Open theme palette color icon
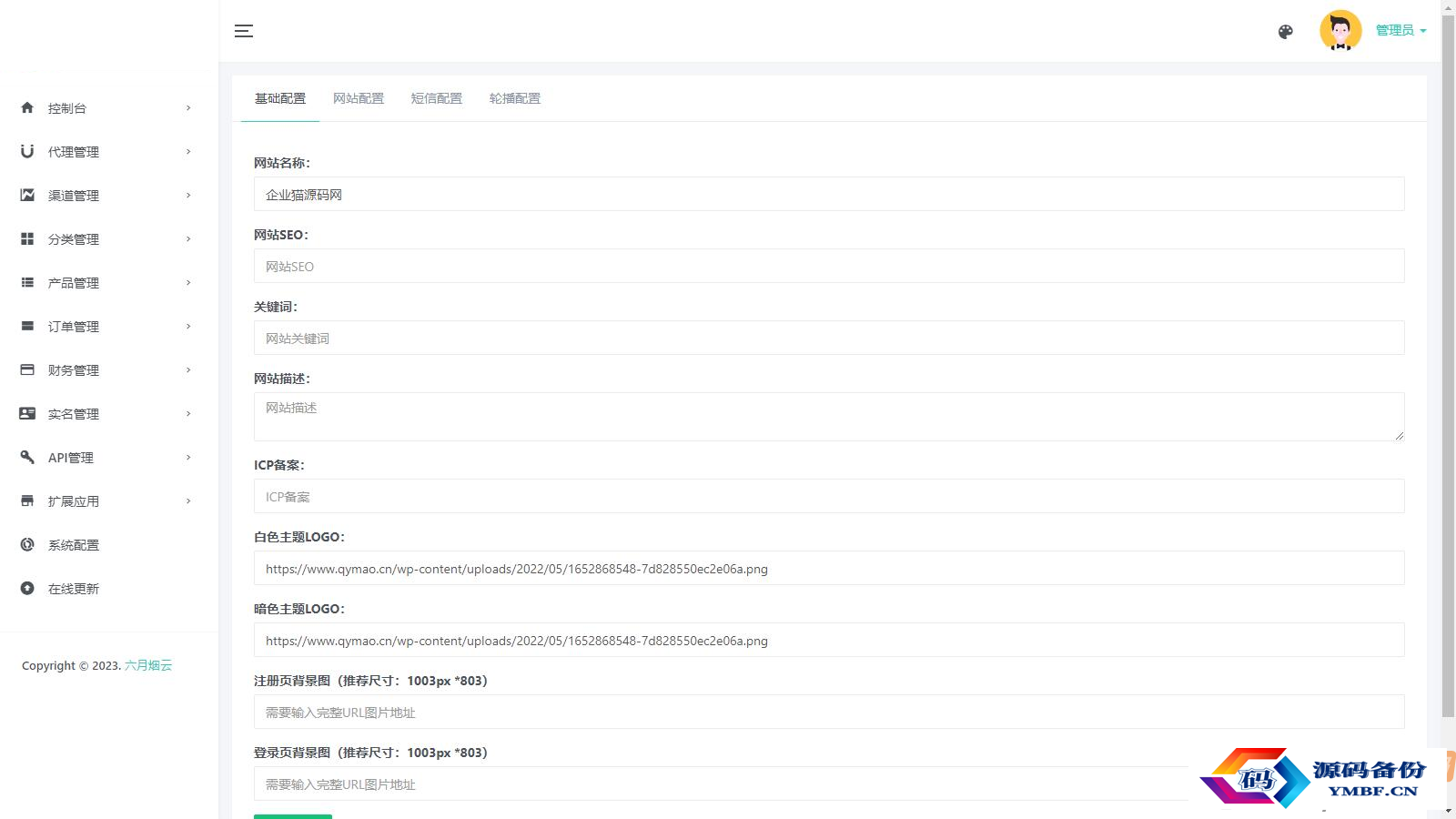Viewport: 1456px width, 819px height. [x=1286, y=32]
